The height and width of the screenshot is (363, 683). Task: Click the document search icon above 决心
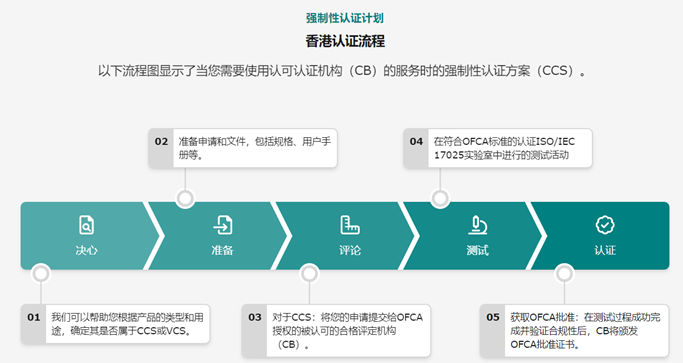click(86, 225)
